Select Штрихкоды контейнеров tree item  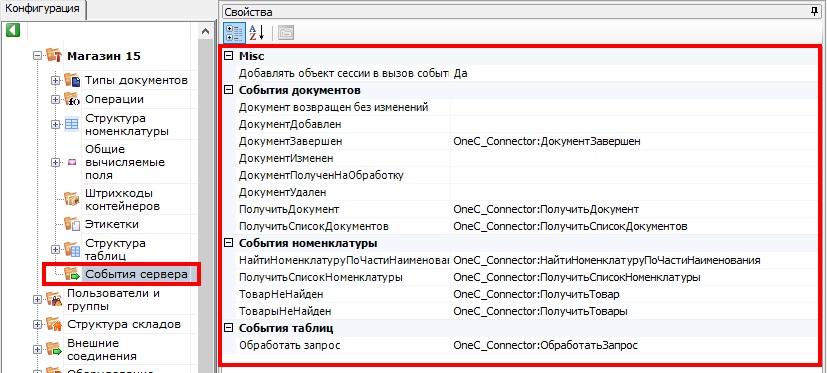(122, 199)
